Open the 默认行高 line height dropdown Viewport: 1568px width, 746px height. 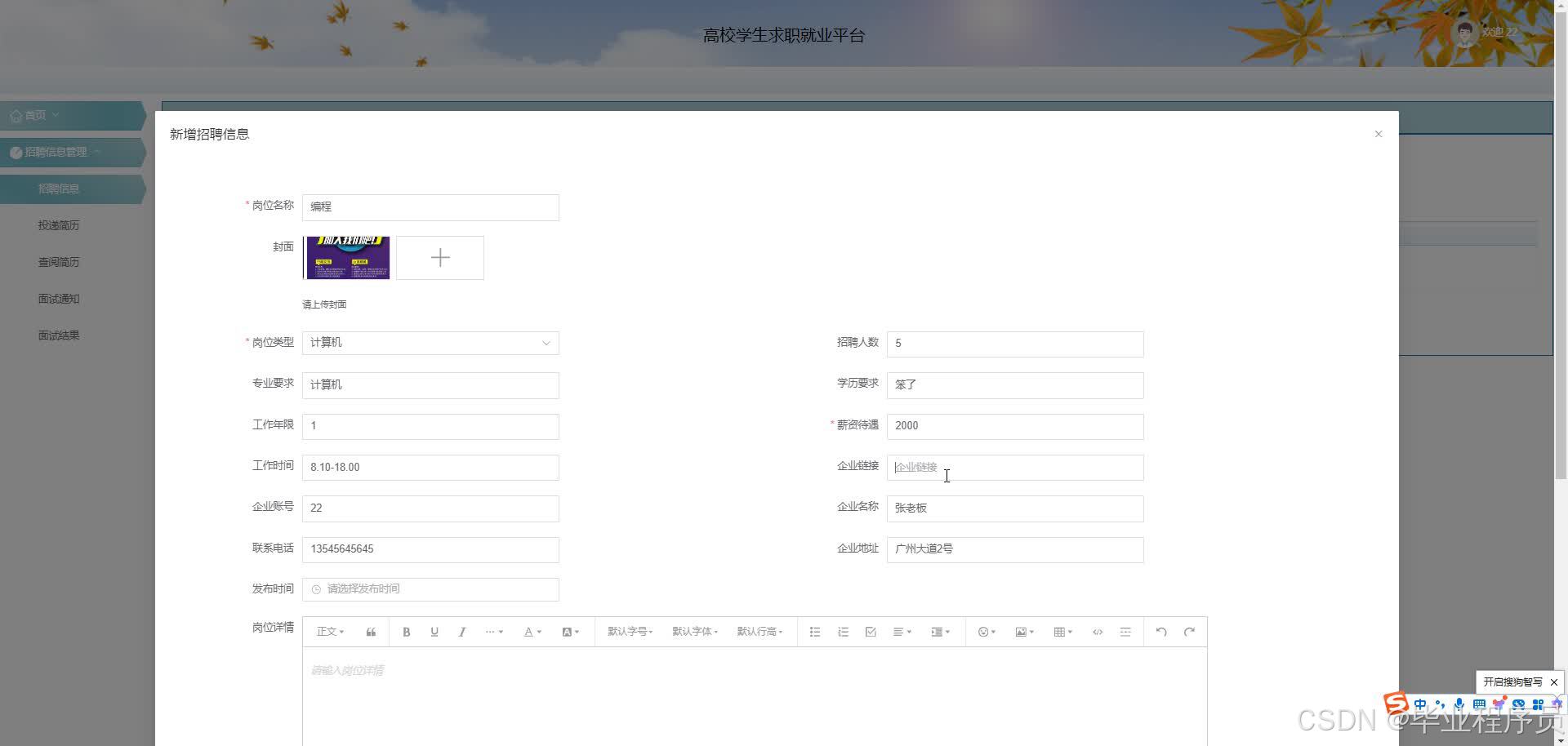[759, 632]
